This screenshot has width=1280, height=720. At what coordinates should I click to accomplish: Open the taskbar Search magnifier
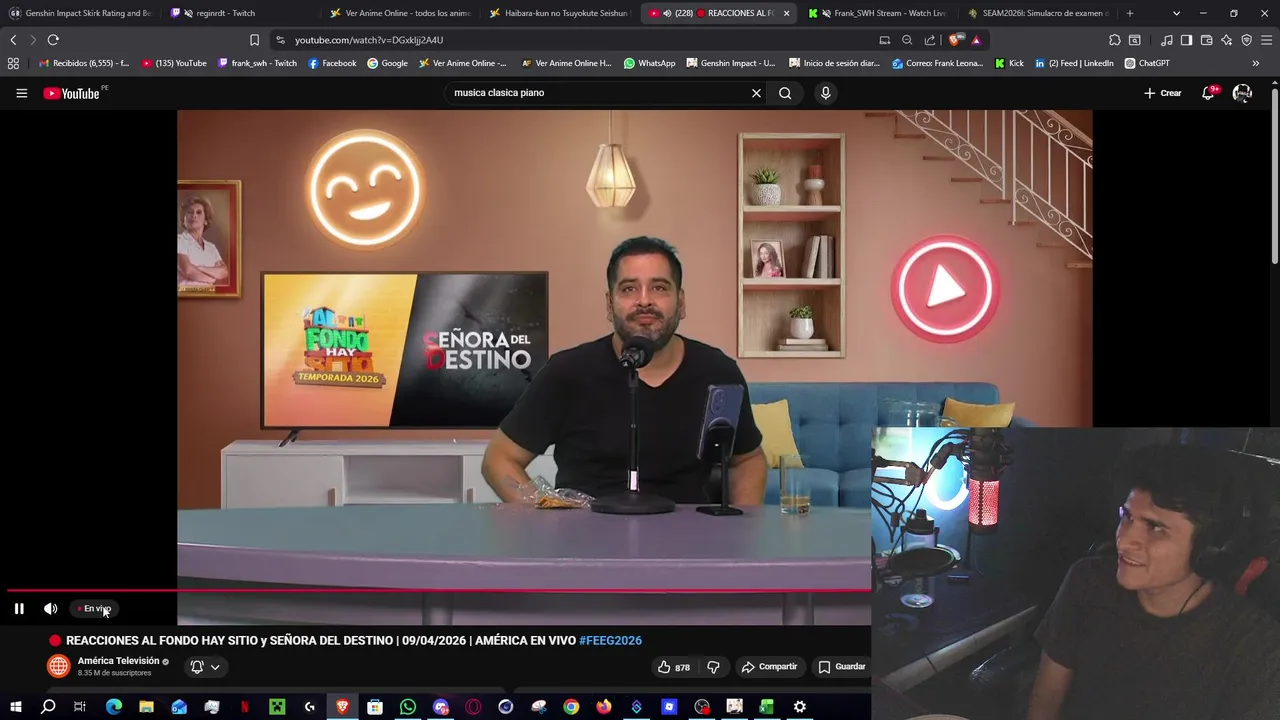pos(48,707)
